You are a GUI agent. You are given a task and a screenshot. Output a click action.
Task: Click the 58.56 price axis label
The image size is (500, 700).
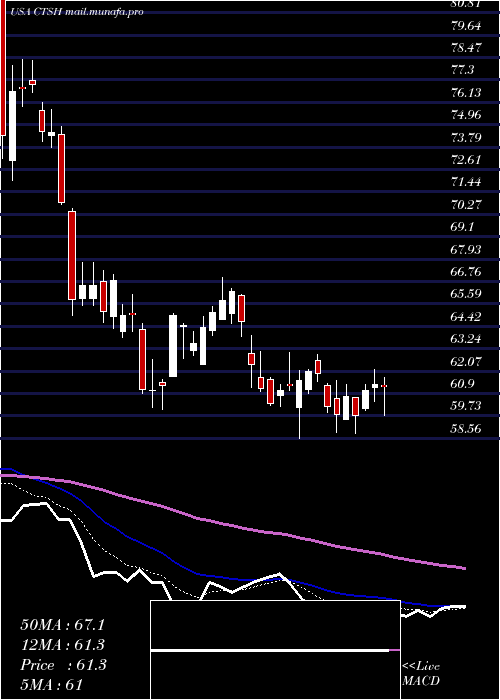coord(466,429)
